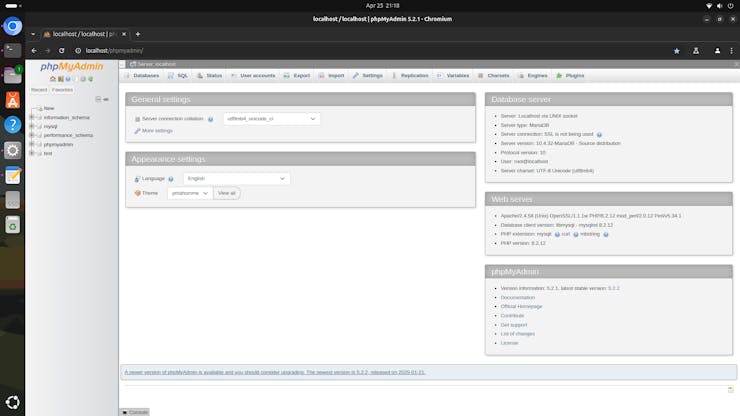The width and height of the screenshot is (740, 416).
Task: Click help icon after SSL is not being used
Action: pos(599,135)
